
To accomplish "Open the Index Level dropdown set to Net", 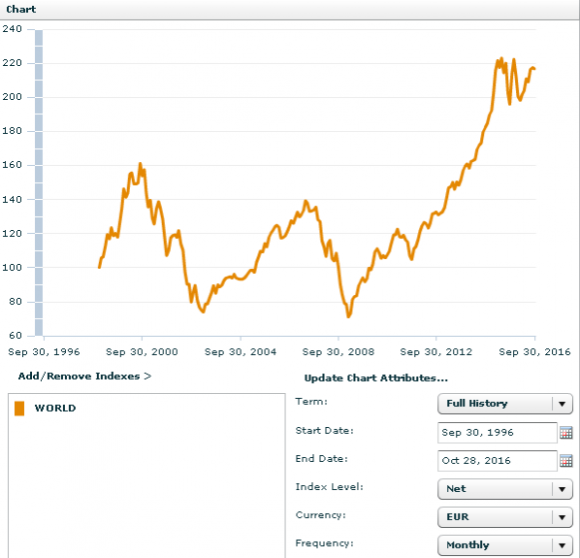I will point(505,489).
